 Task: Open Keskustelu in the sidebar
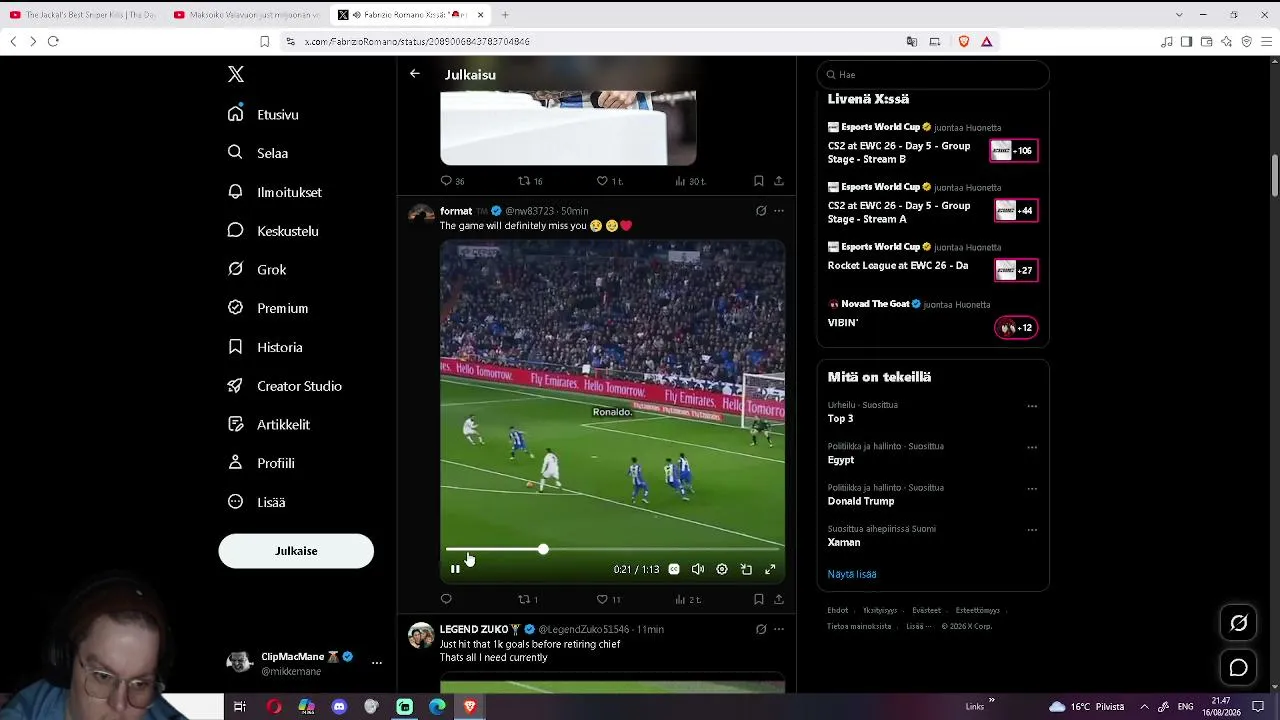click(x=274, y=231)
